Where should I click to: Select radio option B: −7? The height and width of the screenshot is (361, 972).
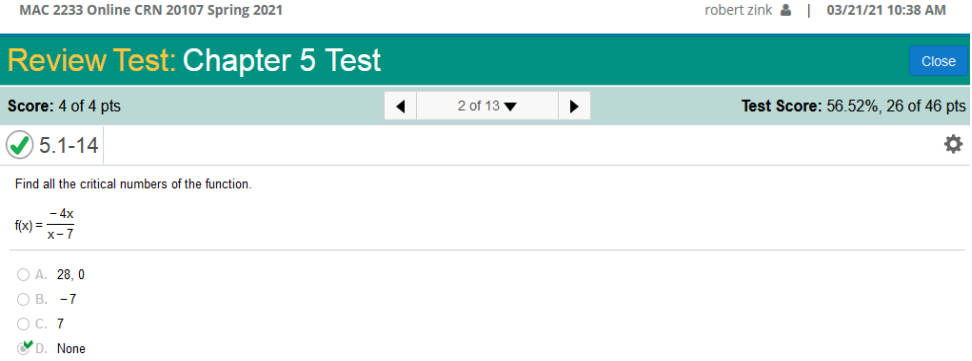[23, 300]
